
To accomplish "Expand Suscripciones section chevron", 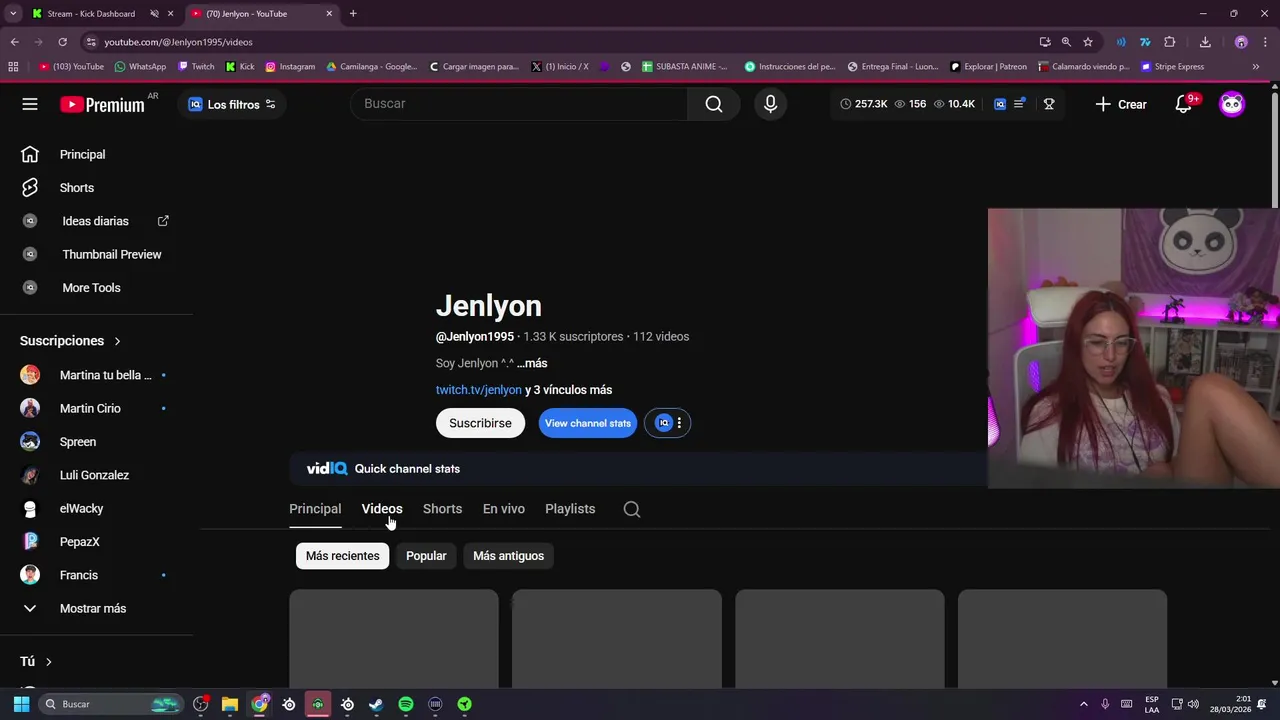I will point(117,341).
